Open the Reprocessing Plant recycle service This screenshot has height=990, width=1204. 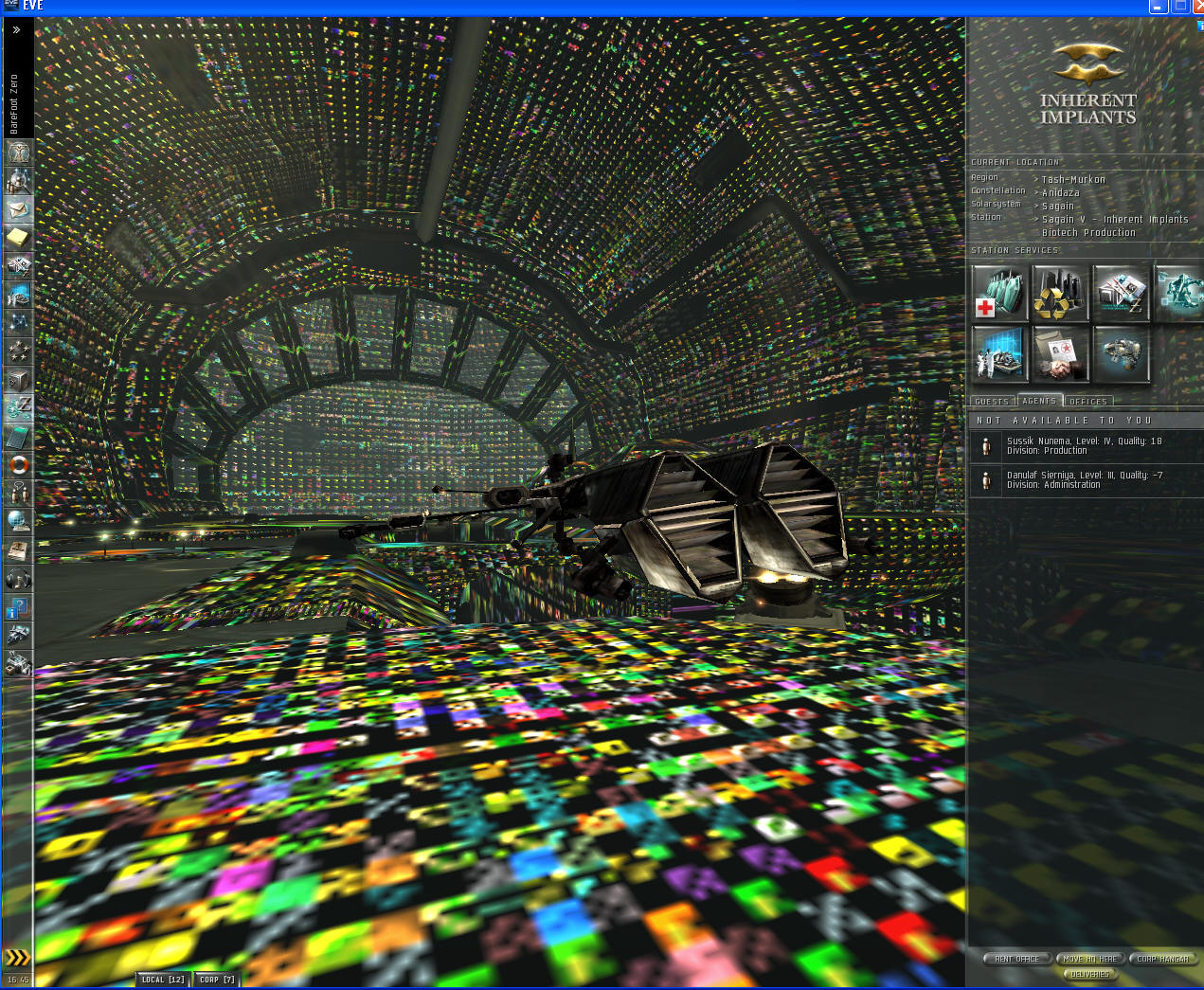[1059, 292]
